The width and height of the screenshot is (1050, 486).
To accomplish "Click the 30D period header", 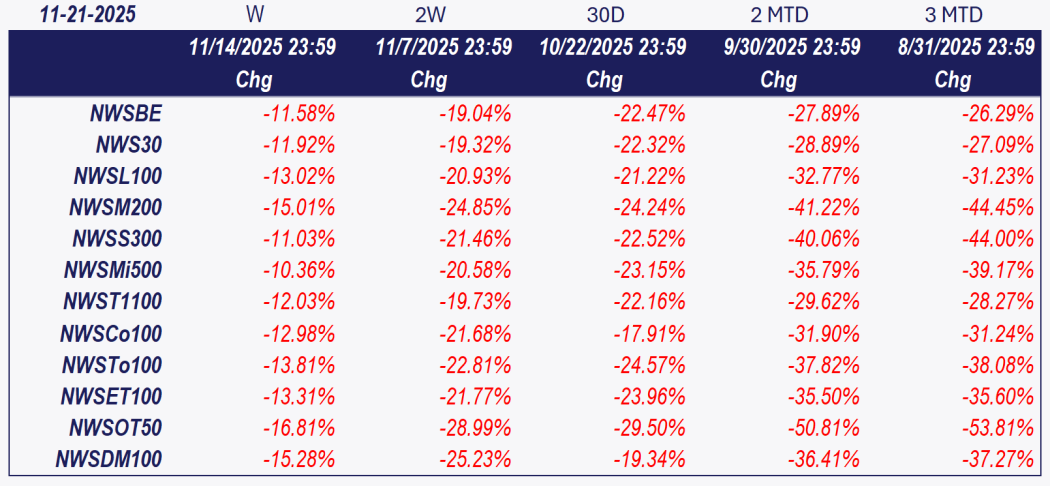I will [x=604, y=15].
